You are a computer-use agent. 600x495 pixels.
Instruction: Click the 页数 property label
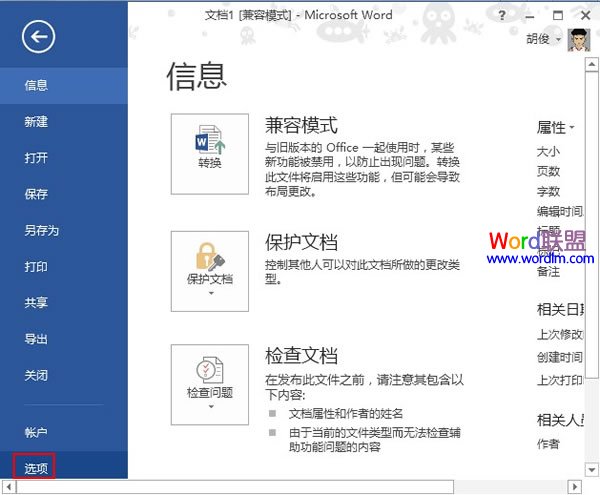[548, 171]
